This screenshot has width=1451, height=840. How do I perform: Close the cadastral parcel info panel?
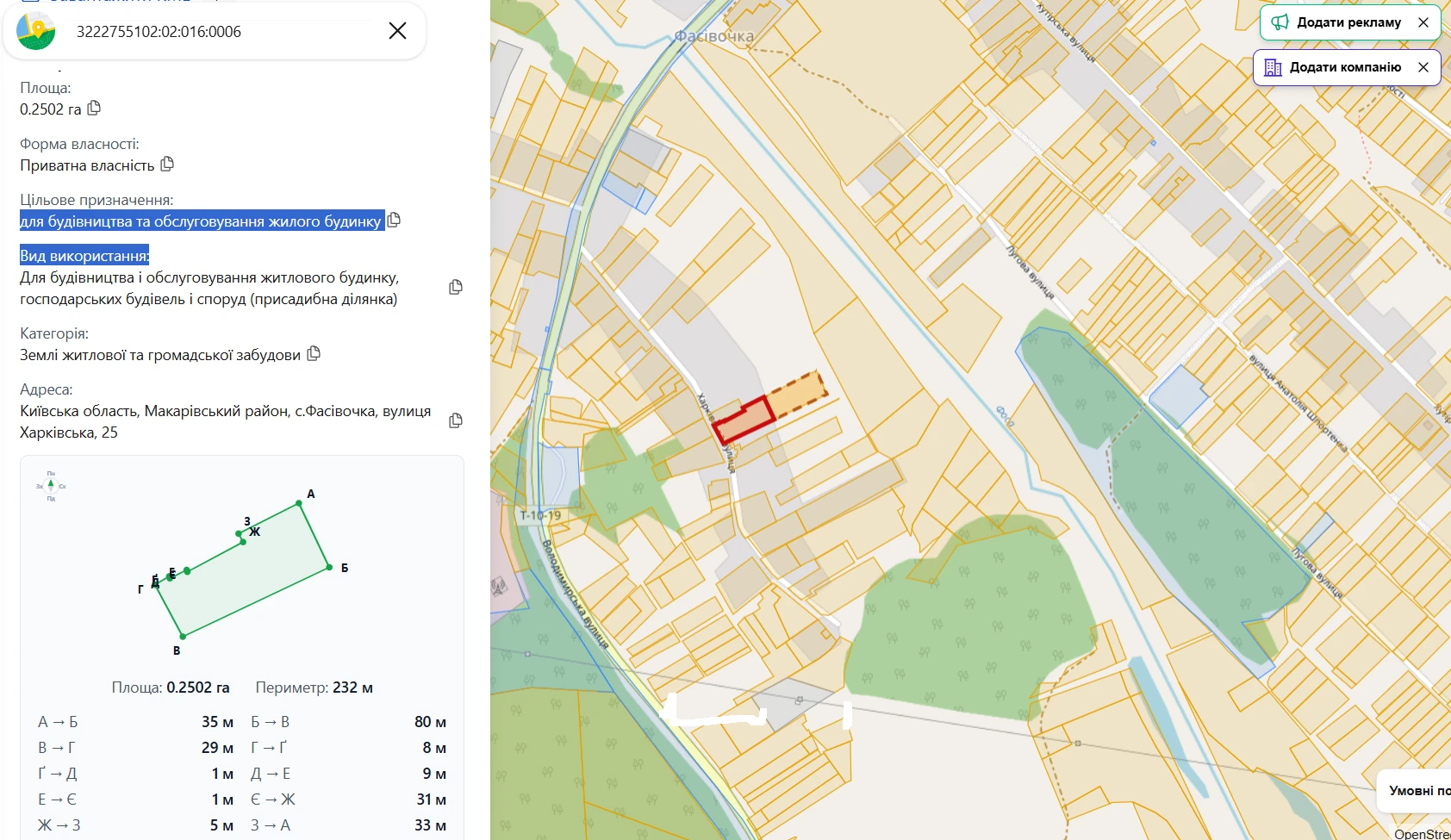tap(397, 31)
